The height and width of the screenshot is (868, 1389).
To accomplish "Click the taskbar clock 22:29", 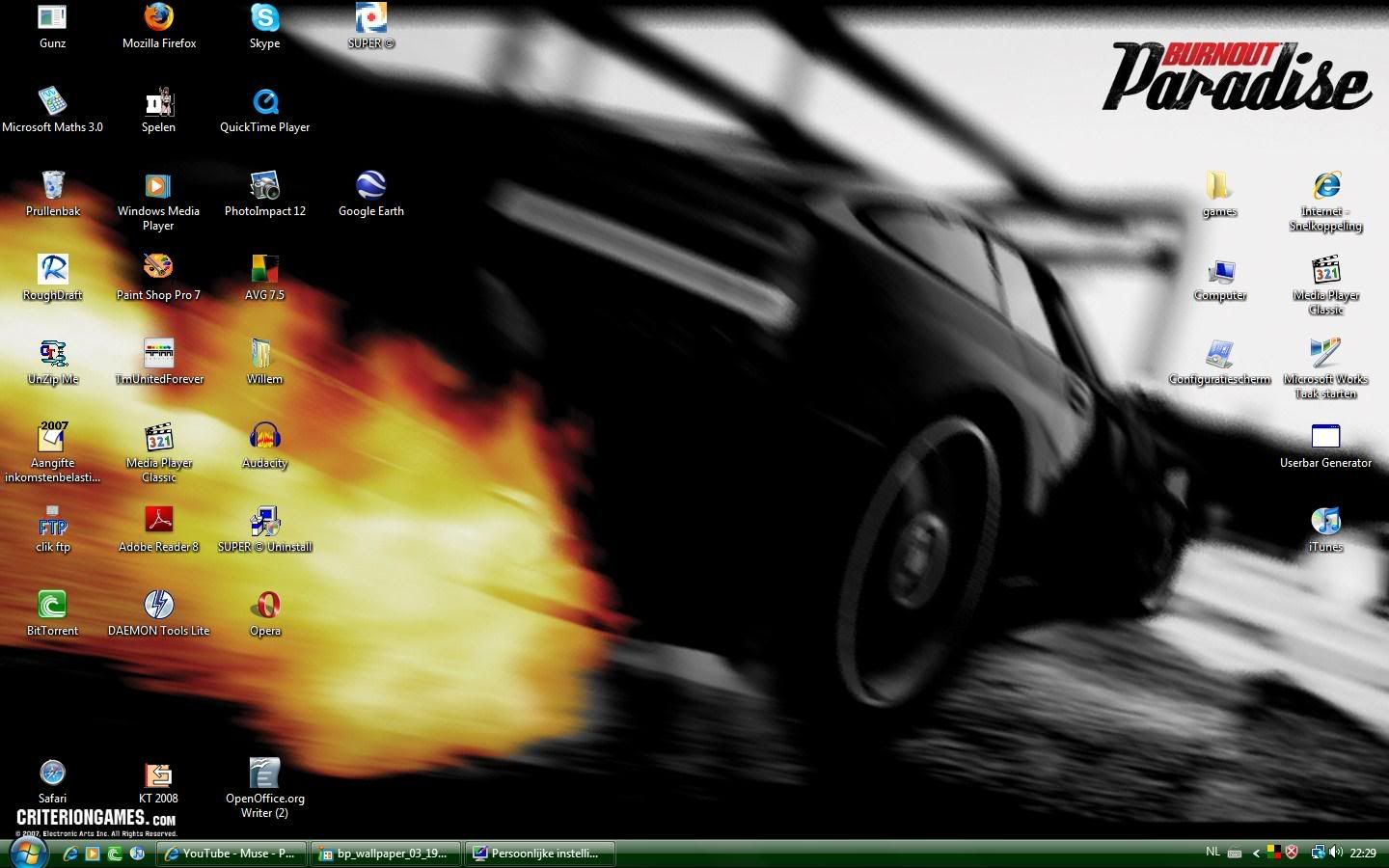I will pos(1363,854).
